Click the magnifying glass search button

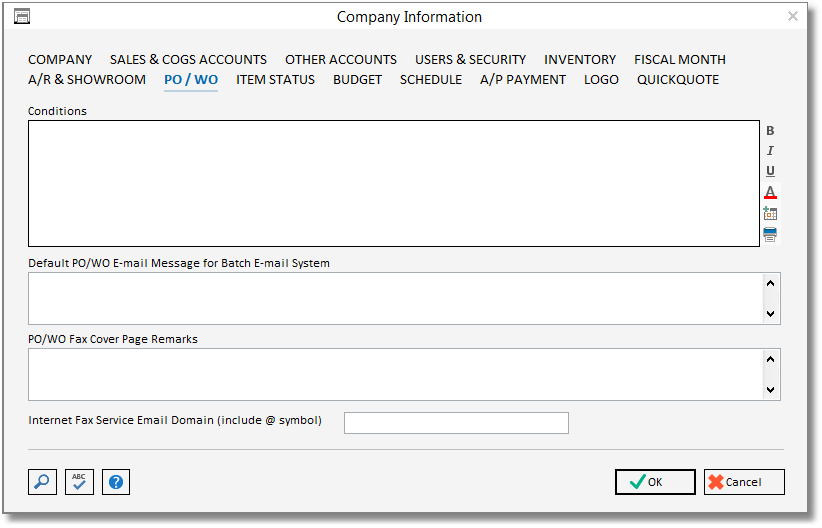[x=42, y=482]
